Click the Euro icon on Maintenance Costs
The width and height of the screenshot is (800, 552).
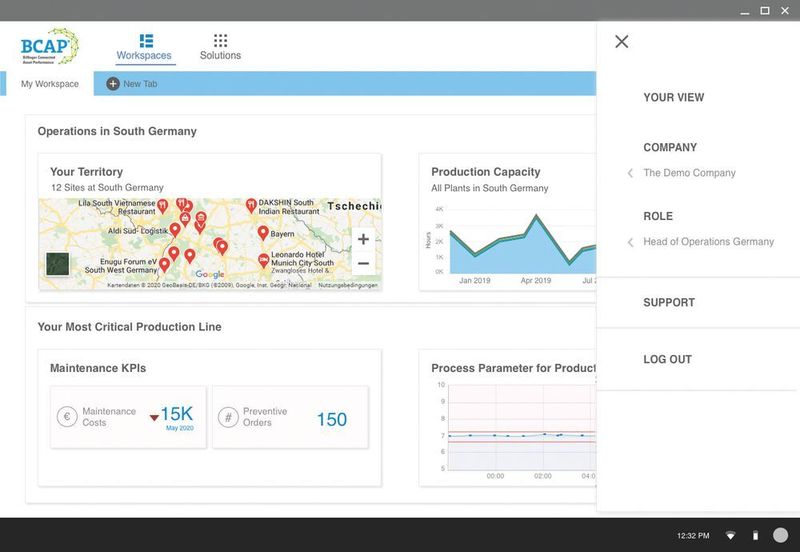[x=67, y=417]
